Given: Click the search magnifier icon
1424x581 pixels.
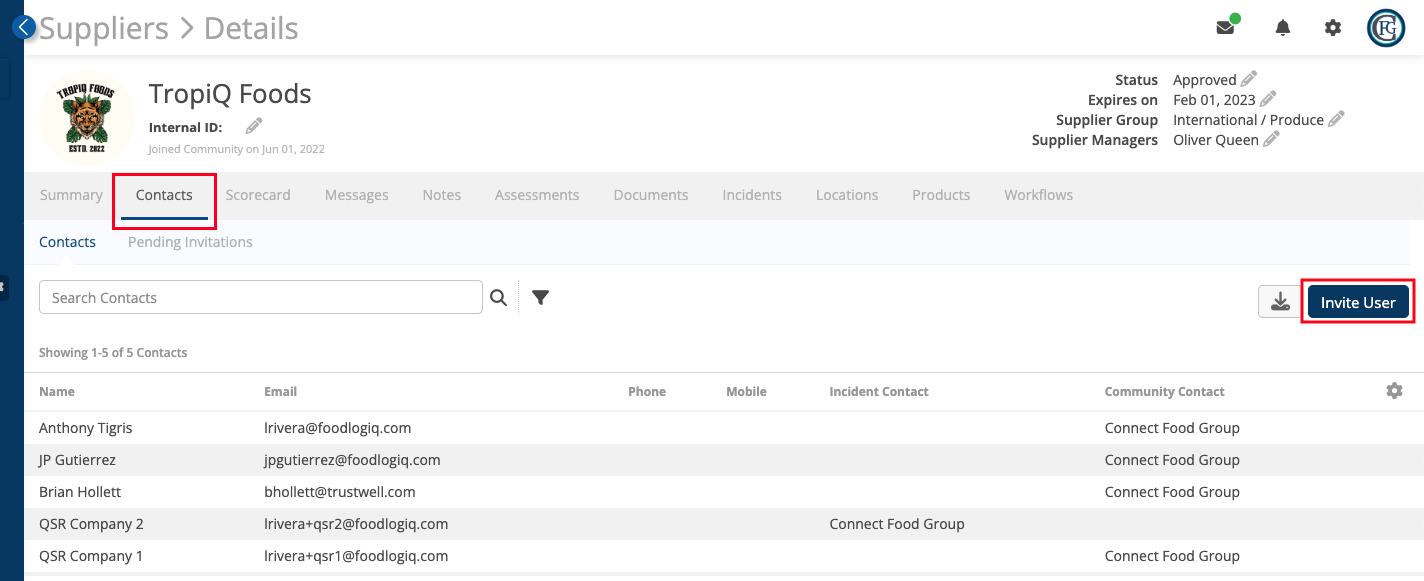Looking at the screenshot, I should [x=498, y=297].
